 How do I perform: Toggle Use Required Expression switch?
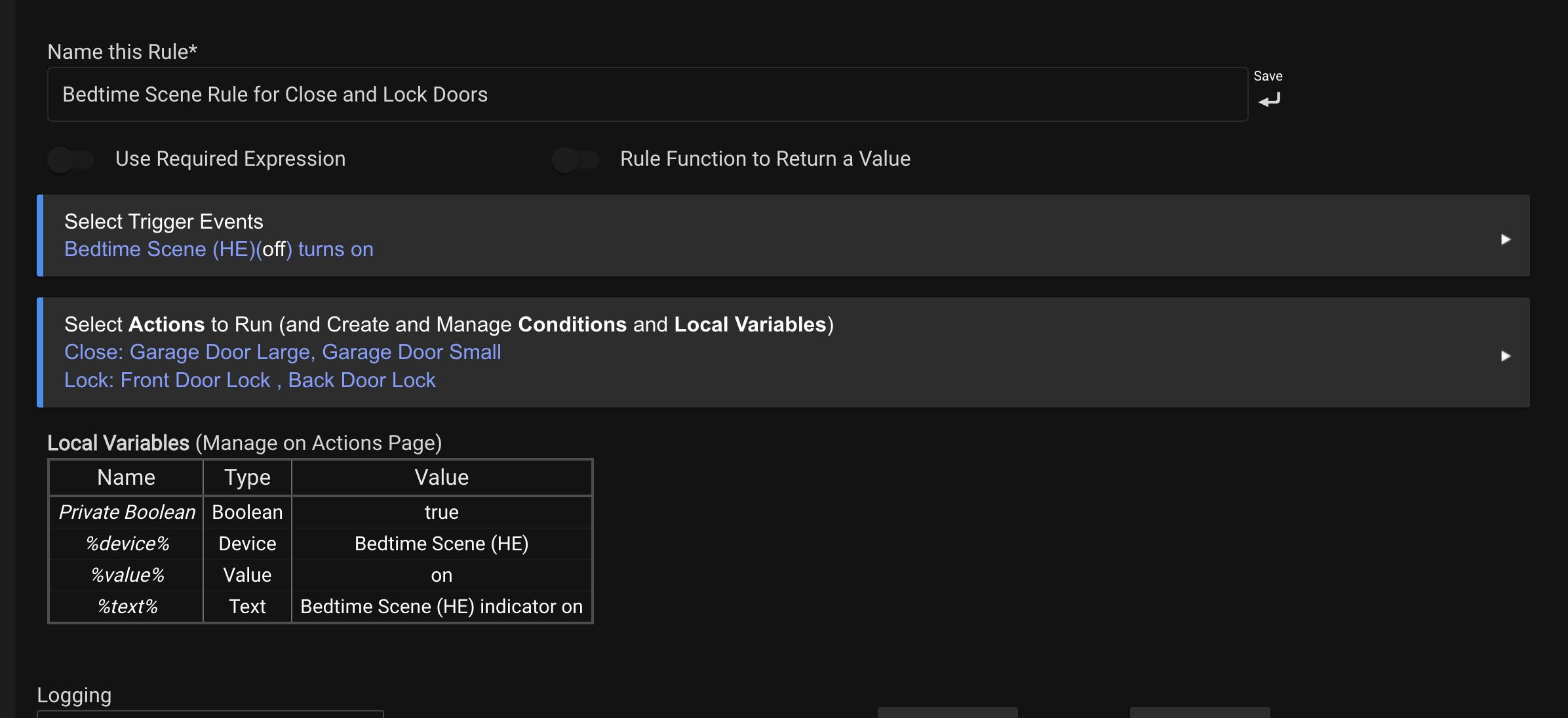[x=71, y=159]
